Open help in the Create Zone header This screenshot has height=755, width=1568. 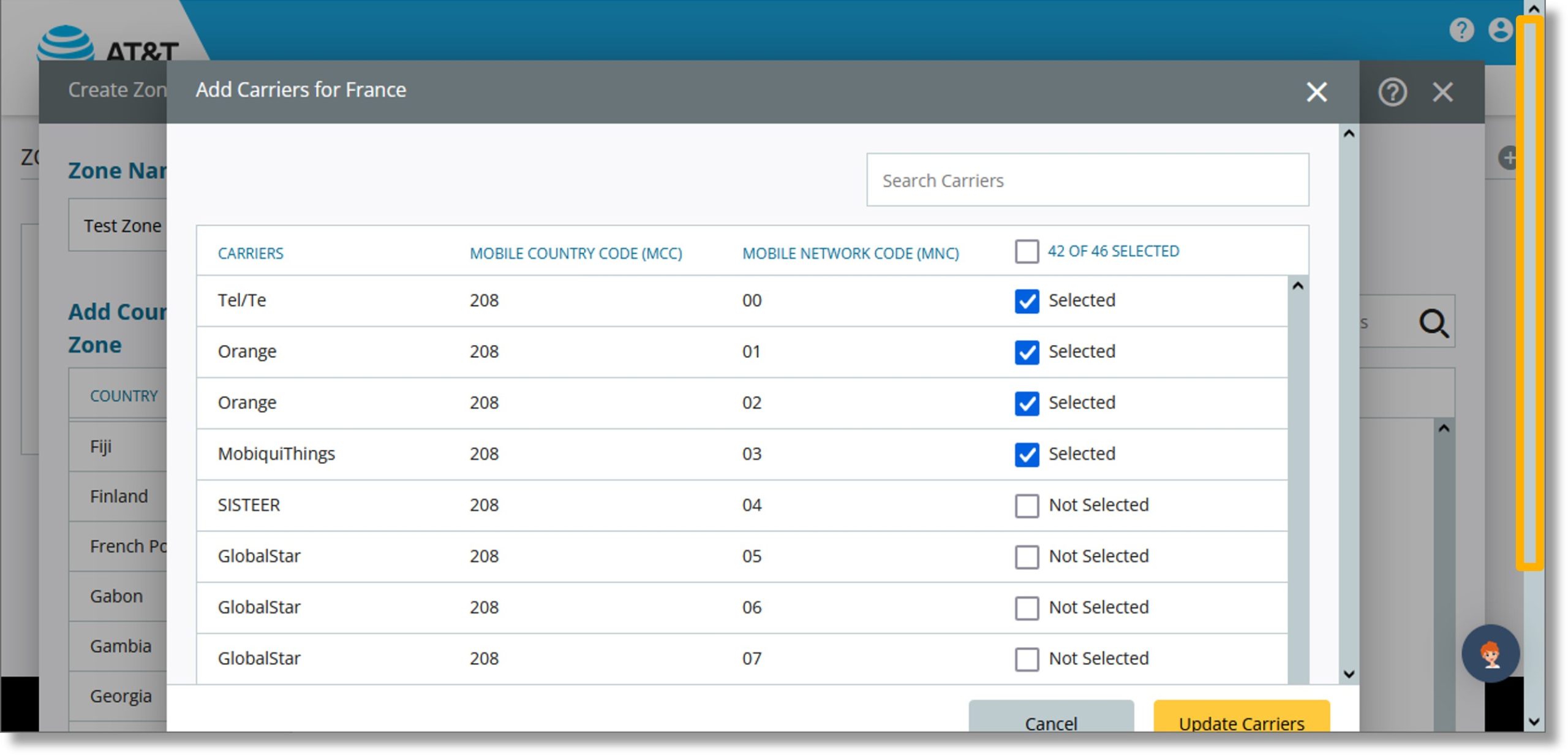(x=1392, y=92)
